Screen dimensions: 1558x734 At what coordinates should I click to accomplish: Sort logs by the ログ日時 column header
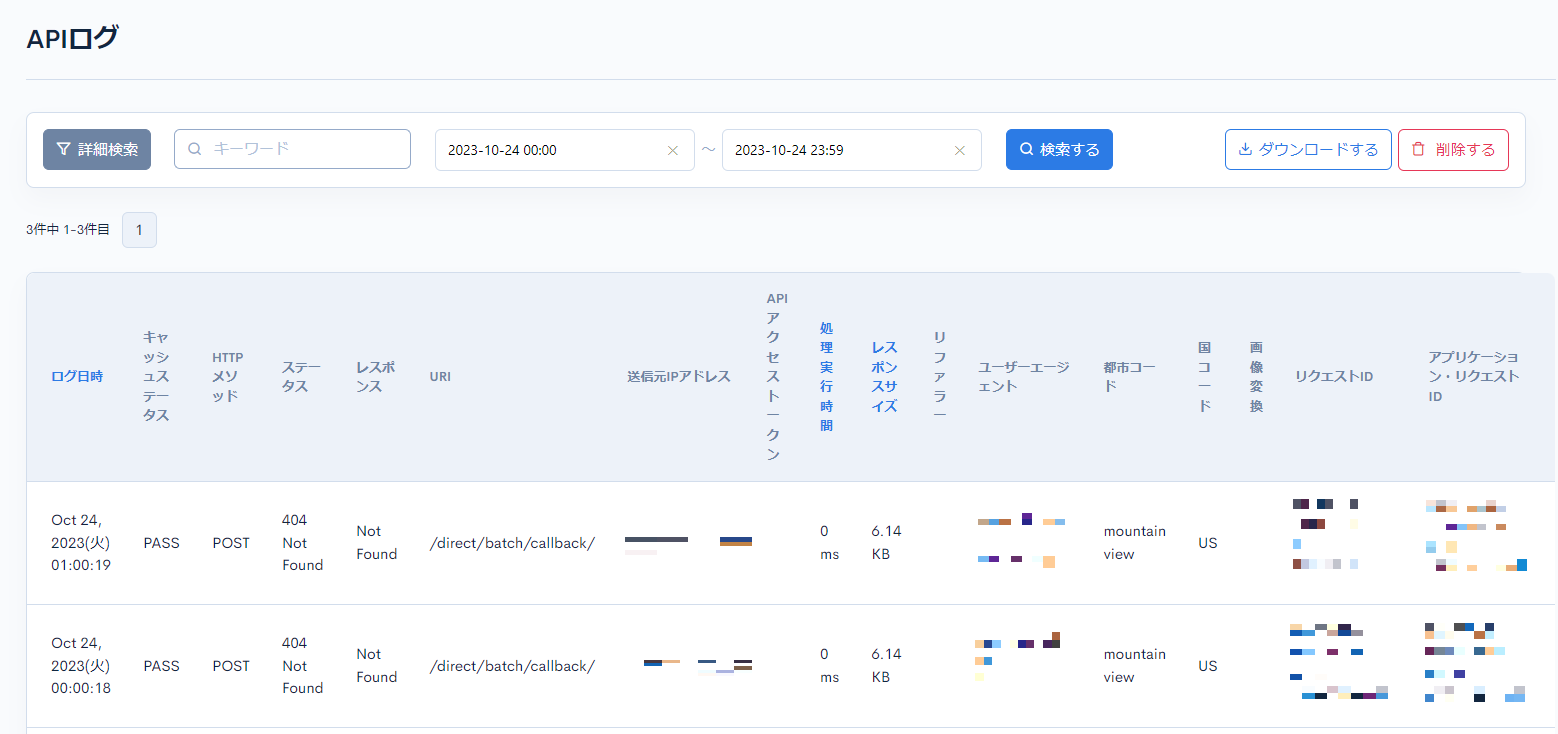click(77, 376)
